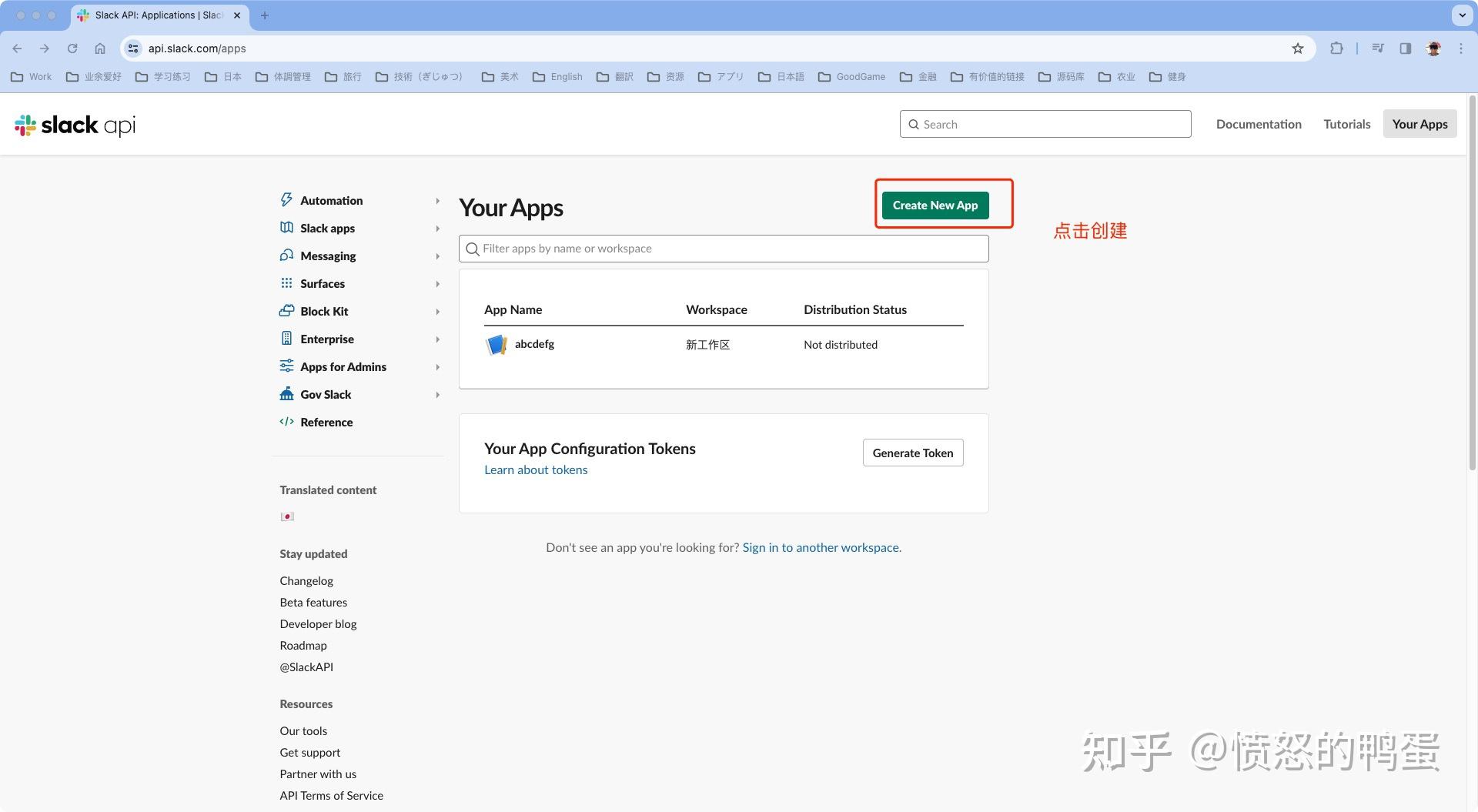The width and height of the screenshot is (1478, 812).
Task: Click the Japanese flag translation icon
Action: pyautogui.click(x=287, y=516)
